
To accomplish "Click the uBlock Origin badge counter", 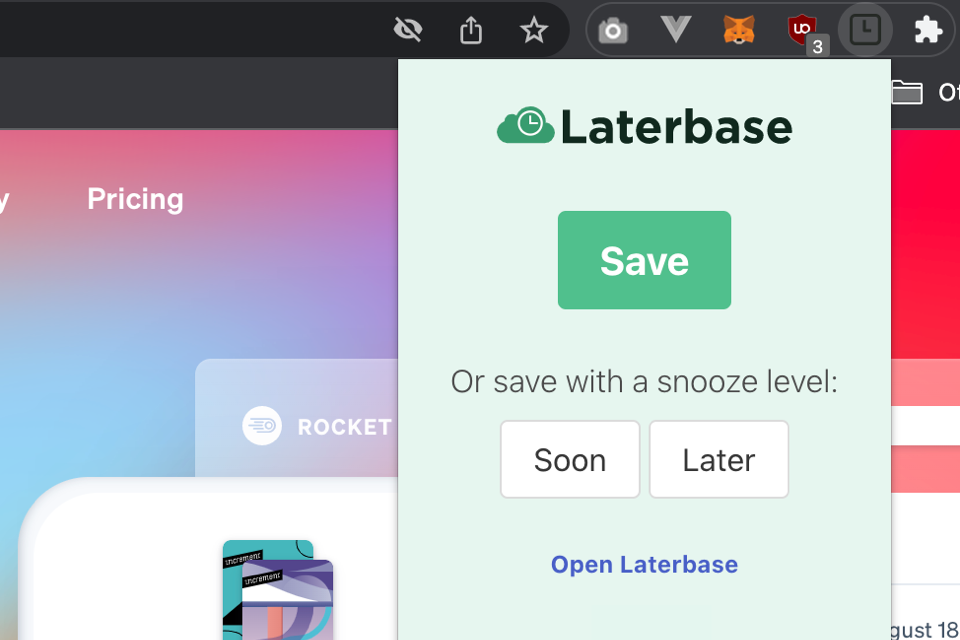I will pos(817,46).
